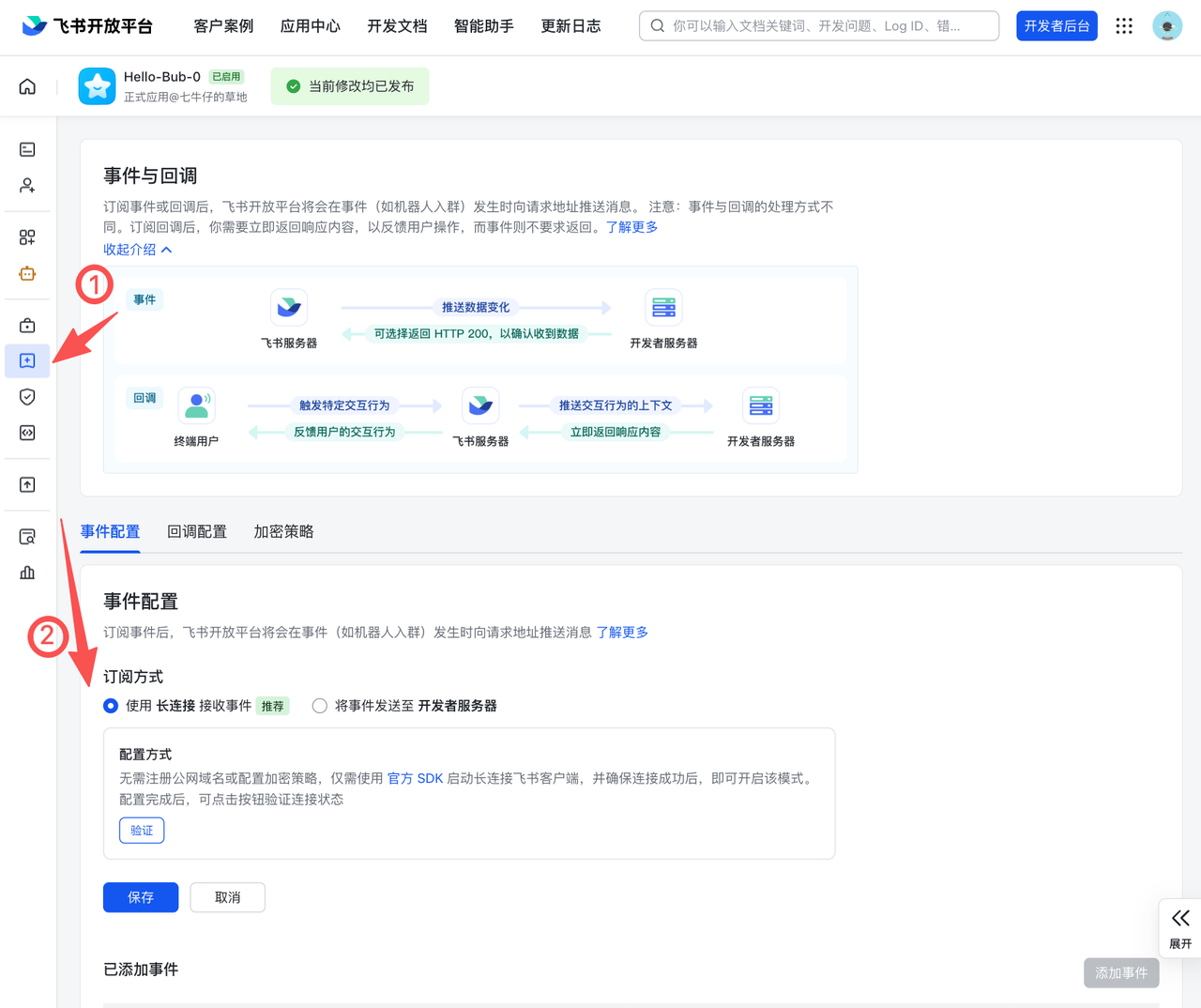The height and width of the screenshot is (1008, 1201).
Task: Switch to the 加密策略 tab
Action: click(x=283, y=532)
